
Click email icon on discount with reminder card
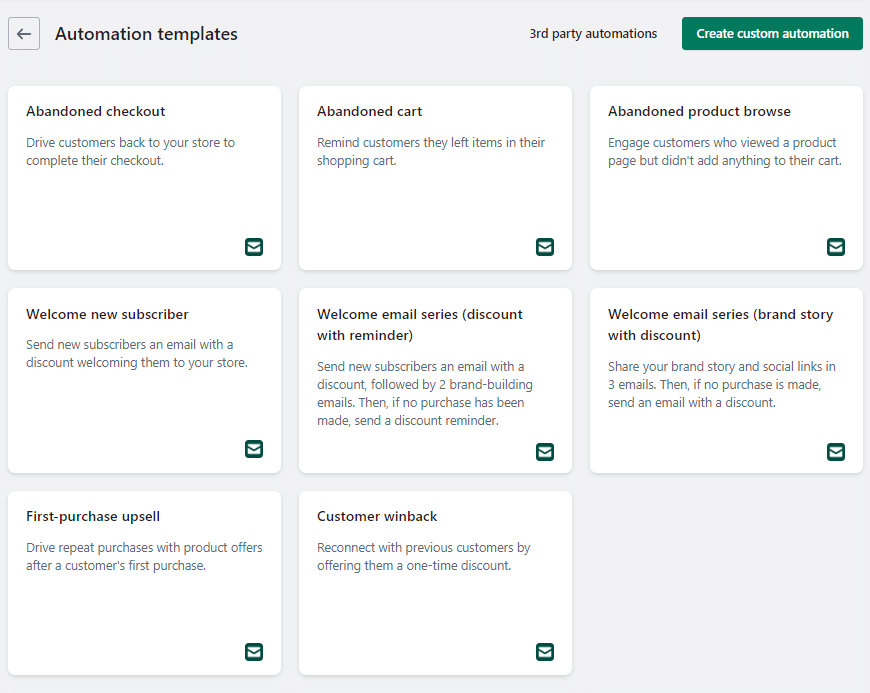(x=545, y=452)
